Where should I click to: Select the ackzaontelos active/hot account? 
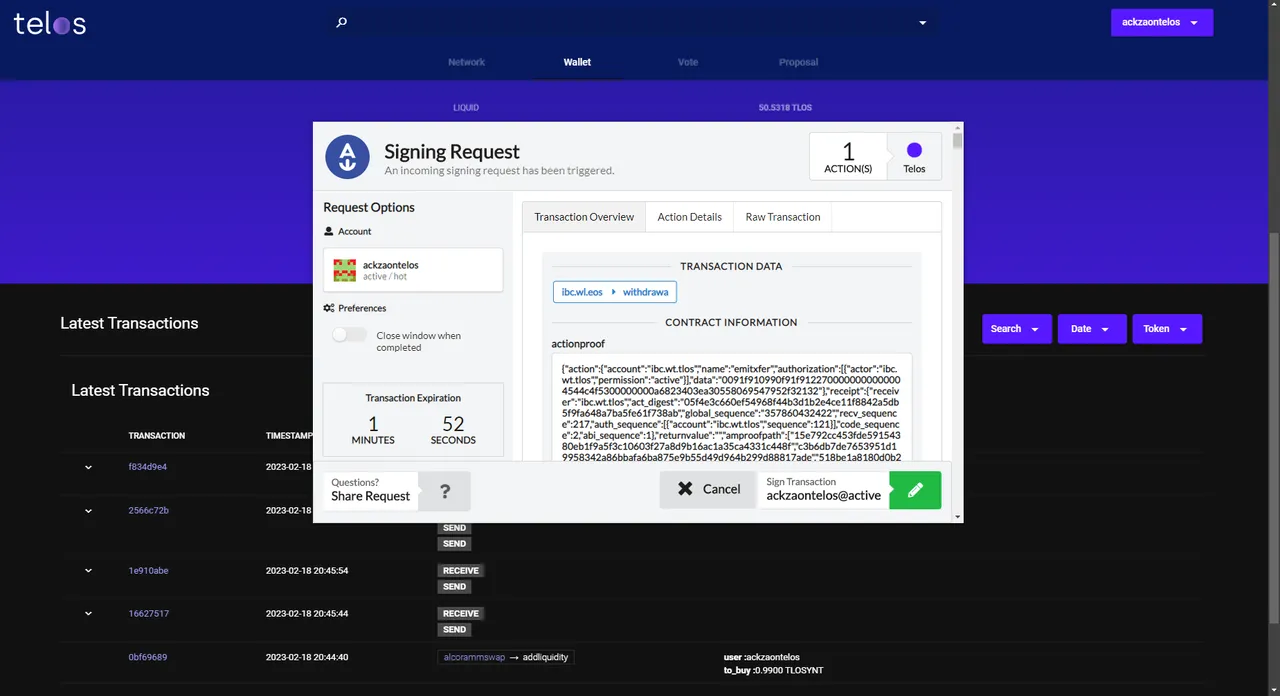click(x=413, y=270)
